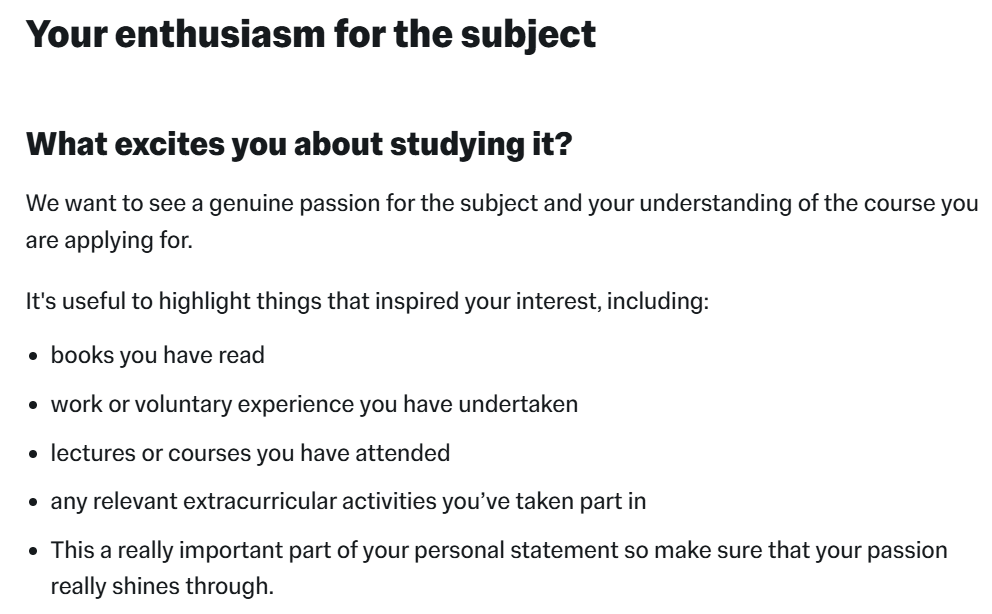This screenshot has width=992, height=614.
Task: Click the bullet dot before "This a really important"
Action: click(x=34, y=551)
